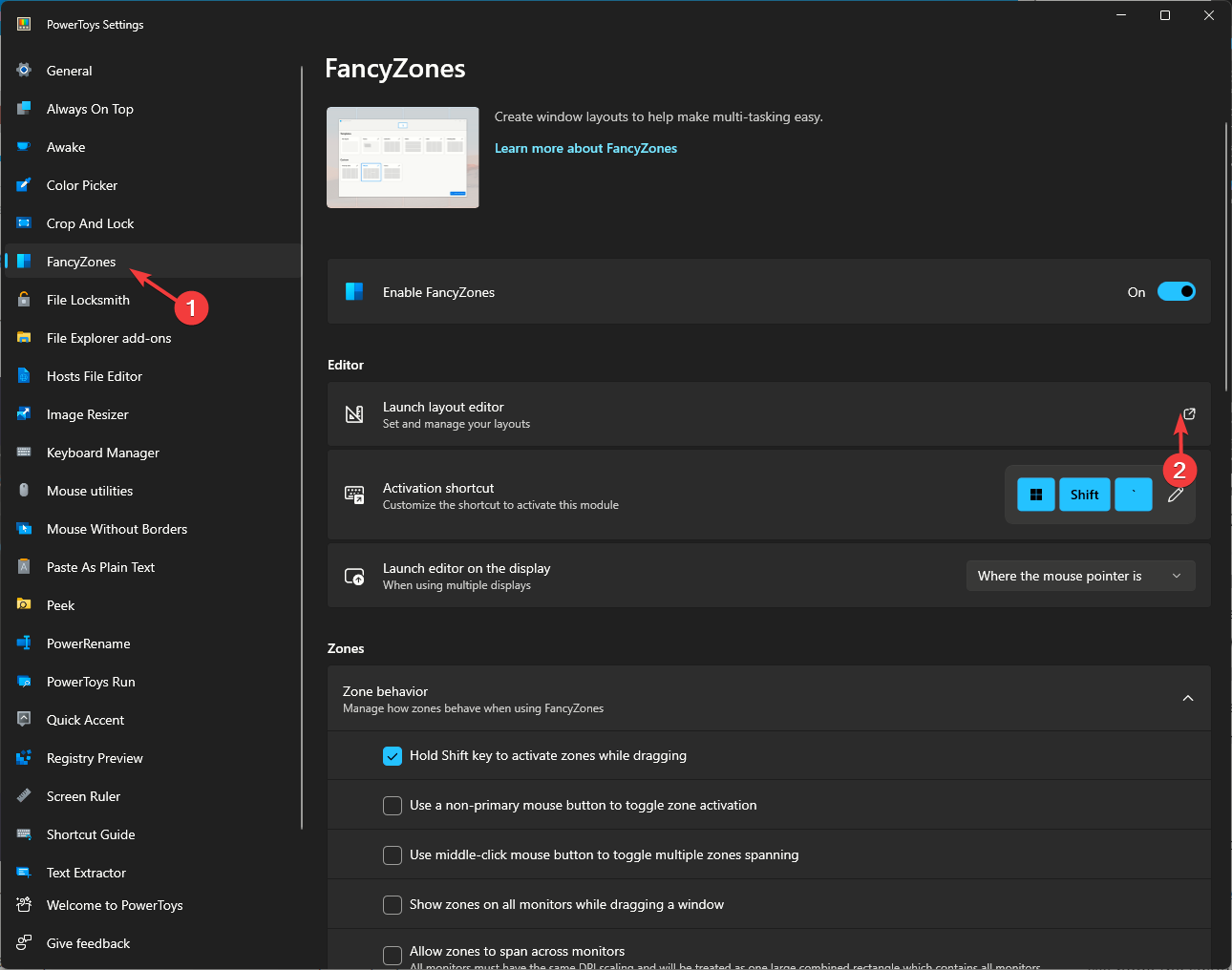Click the launch layout editor open icon
Image resolution: width=1232 pixels, height=970 pixels.
coord(1189,413)
